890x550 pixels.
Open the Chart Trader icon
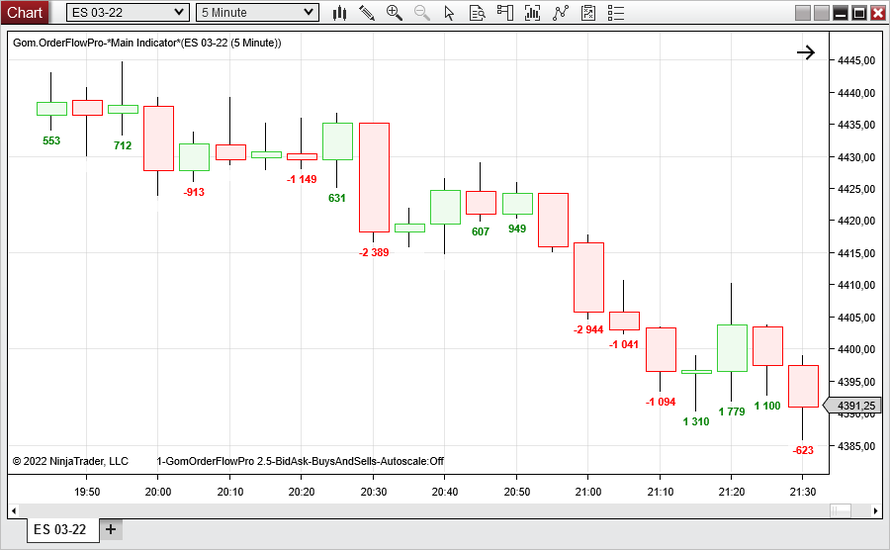[505, 12]
